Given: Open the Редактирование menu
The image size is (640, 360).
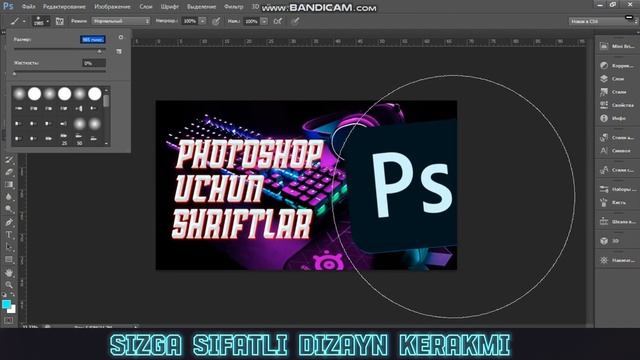Looking at the screenshot, I should click(64, 7).
